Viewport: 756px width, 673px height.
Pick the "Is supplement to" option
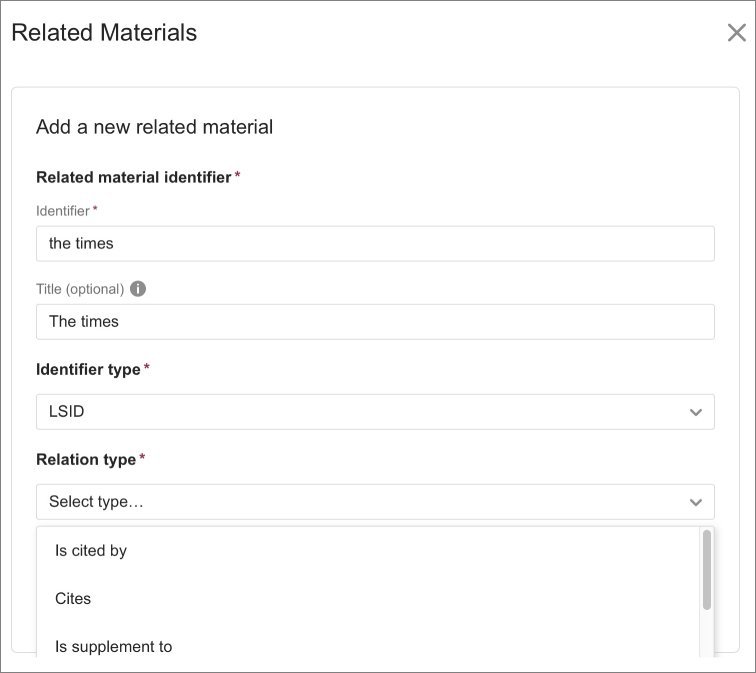[113, 646]
